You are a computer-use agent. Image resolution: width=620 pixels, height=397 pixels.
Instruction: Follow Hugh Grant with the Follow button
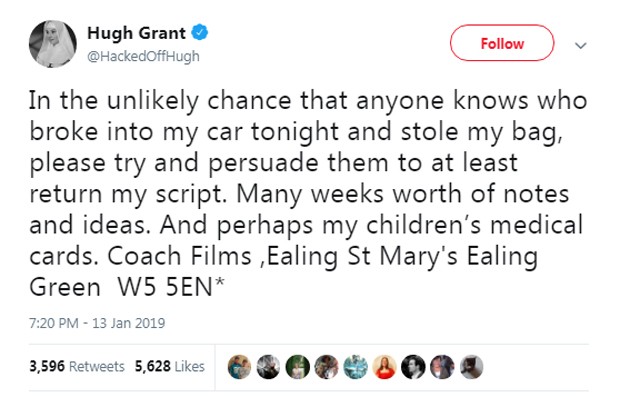pos(502,43)
